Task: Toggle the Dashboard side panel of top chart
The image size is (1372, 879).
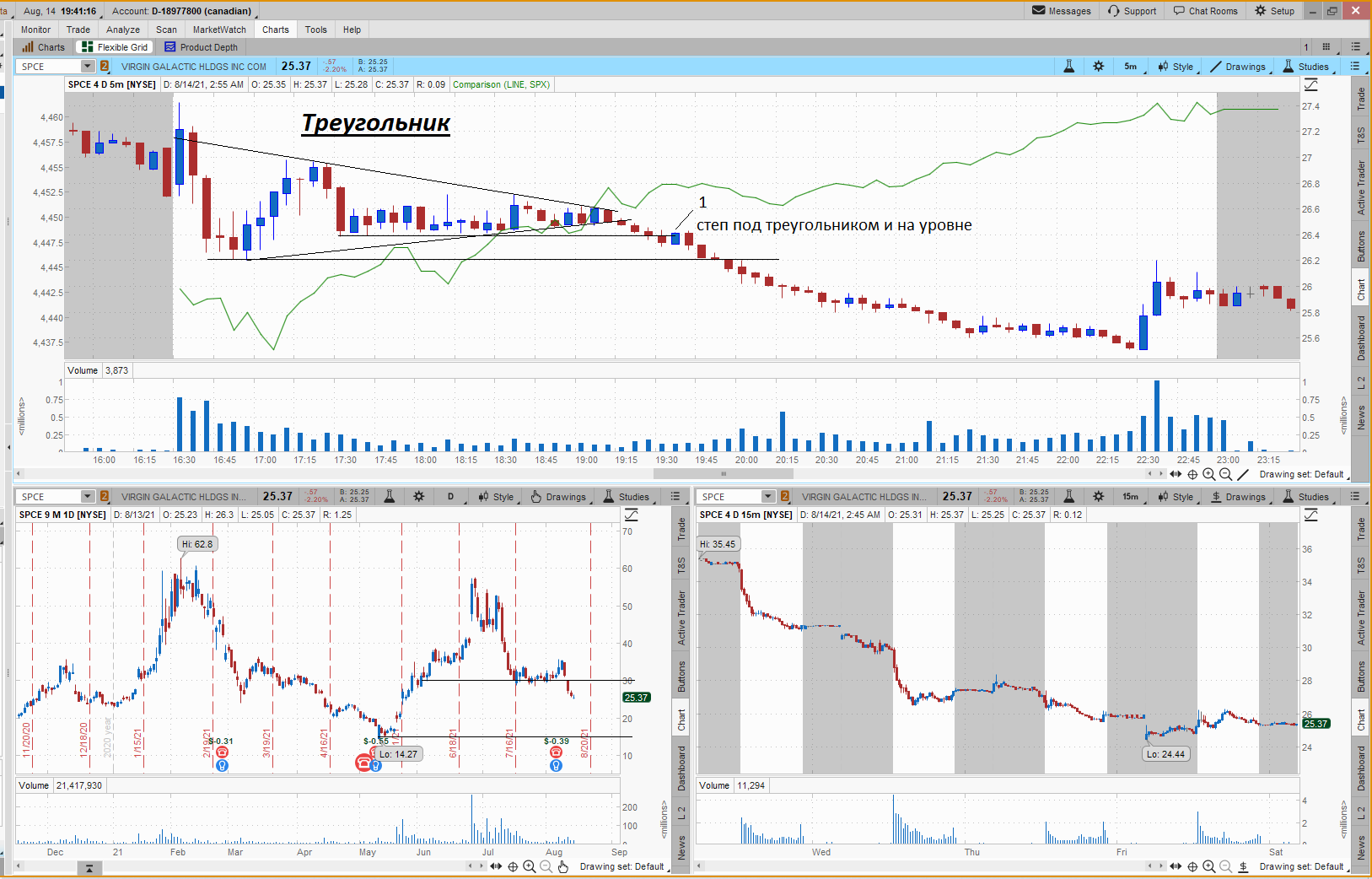Action: tap(1360, 338)
